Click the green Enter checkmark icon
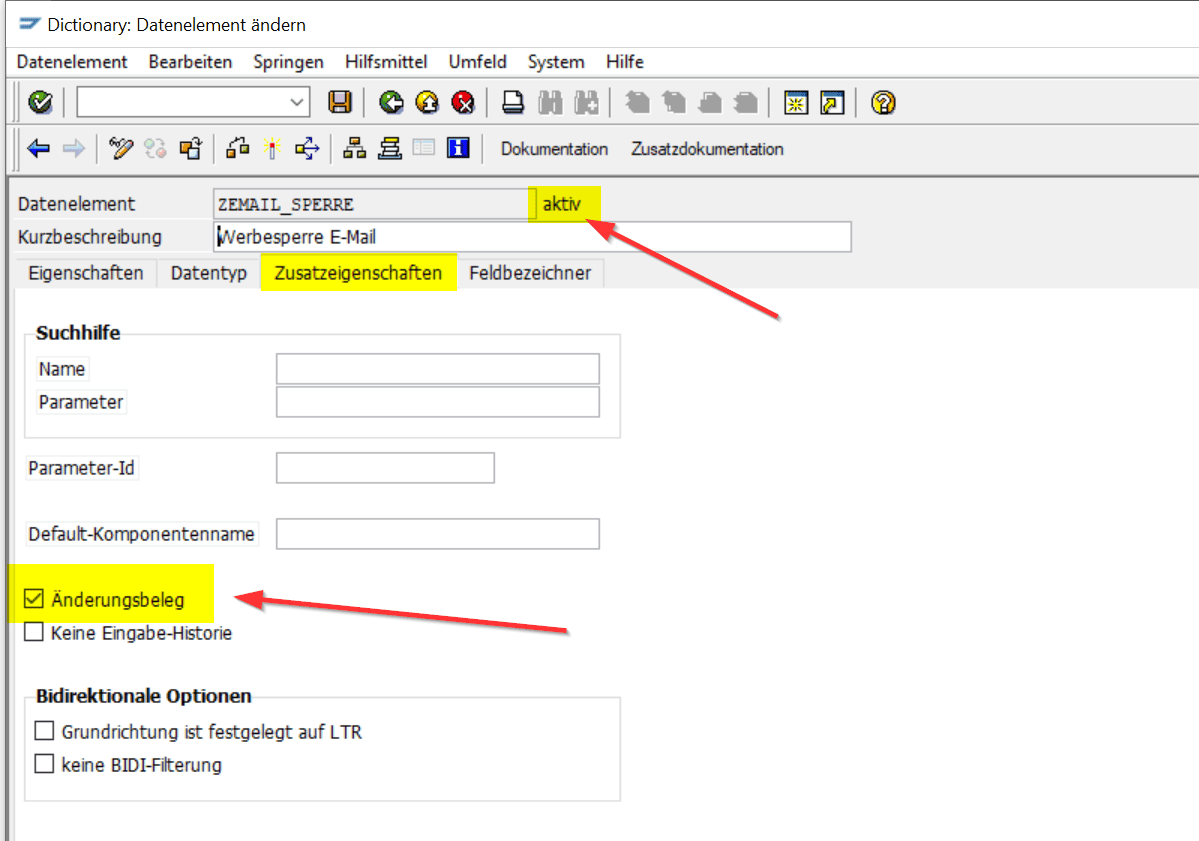This screenshot has width=1199, height=841. 41,102
